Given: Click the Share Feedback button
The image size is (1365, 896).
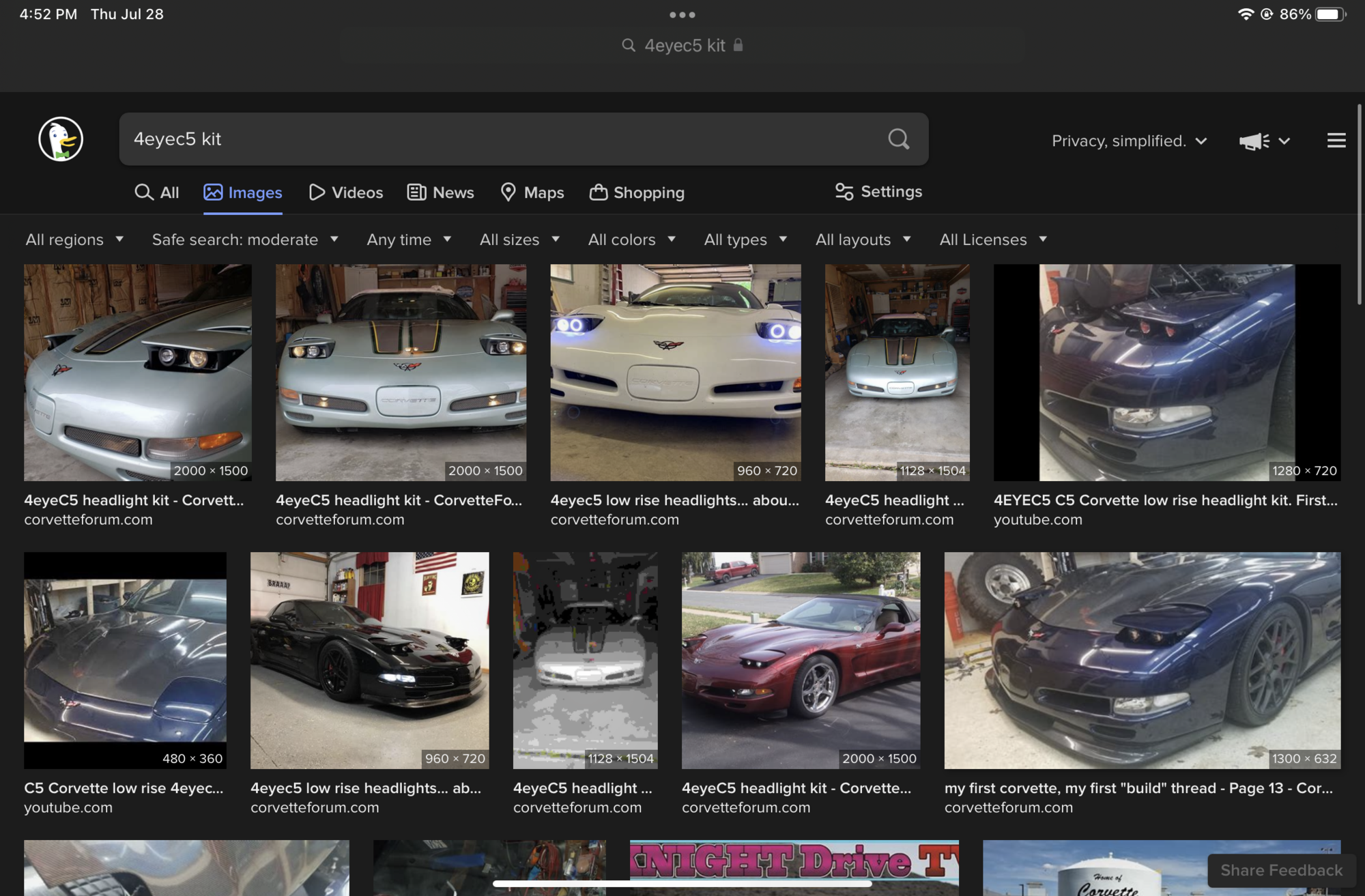Looking at the screenshot, I should (1281, 870).
